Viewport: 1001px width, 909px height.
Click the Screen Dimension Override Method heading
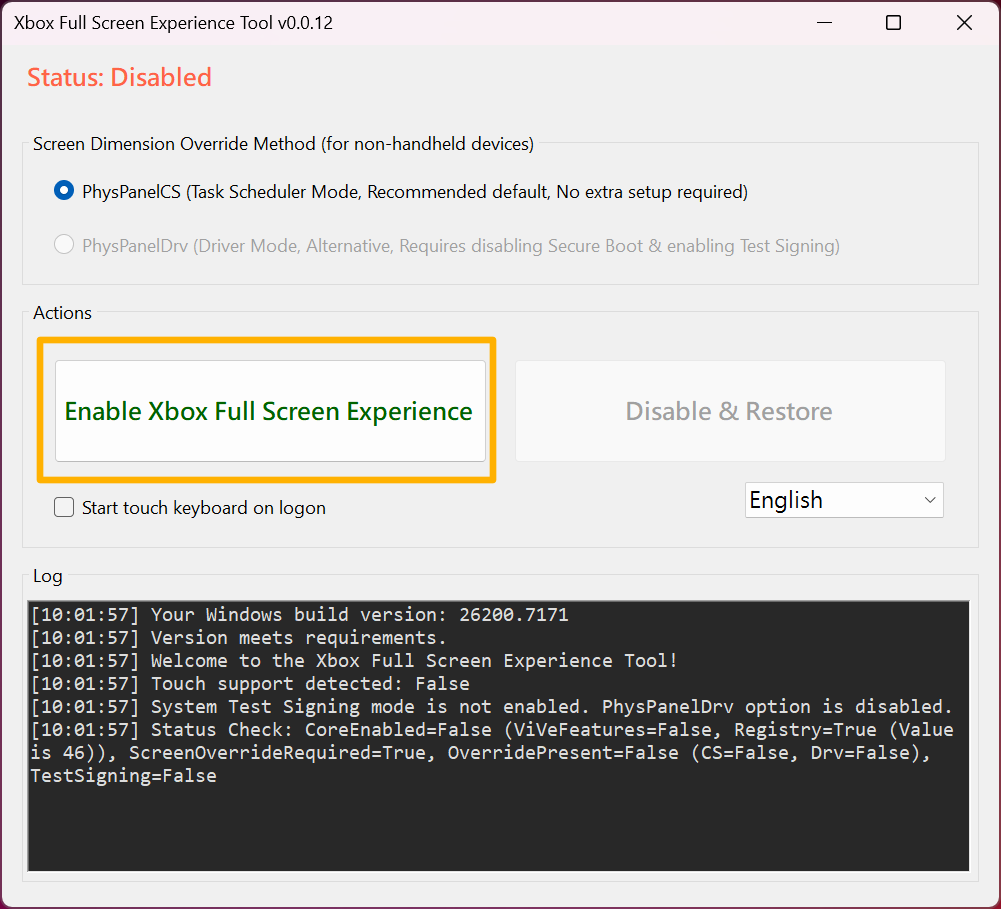click(x=283, y=144)
